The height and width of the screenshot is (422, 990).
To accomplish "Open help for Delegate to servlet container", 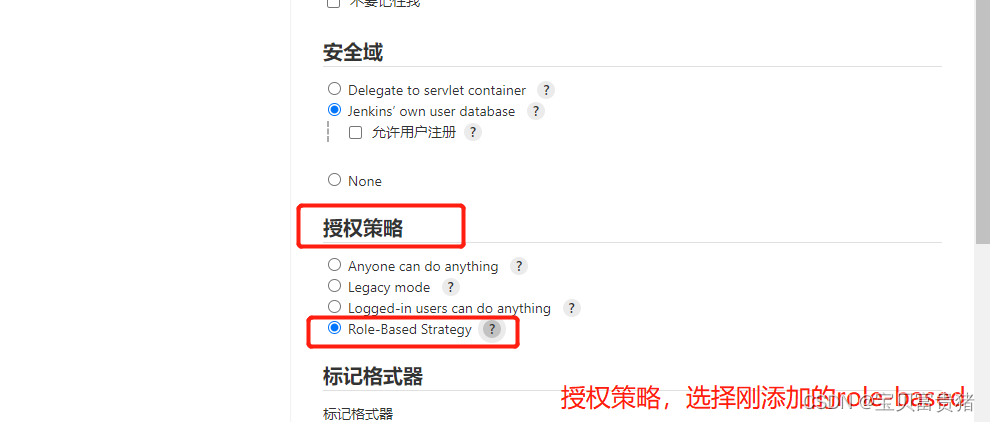I will 546,90.
